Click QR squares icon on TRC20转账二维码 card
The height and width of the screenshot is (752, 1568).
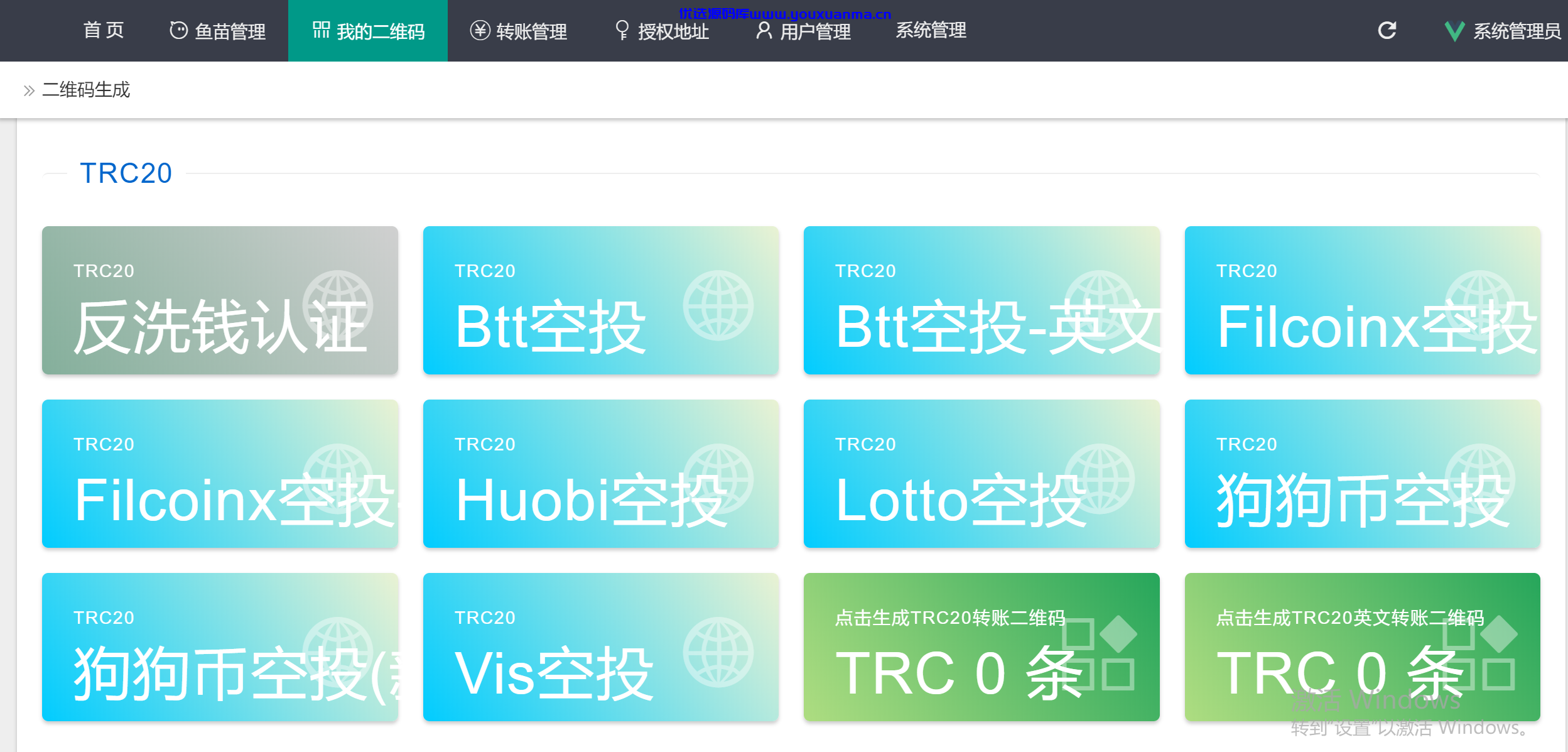click(1099, 653)
